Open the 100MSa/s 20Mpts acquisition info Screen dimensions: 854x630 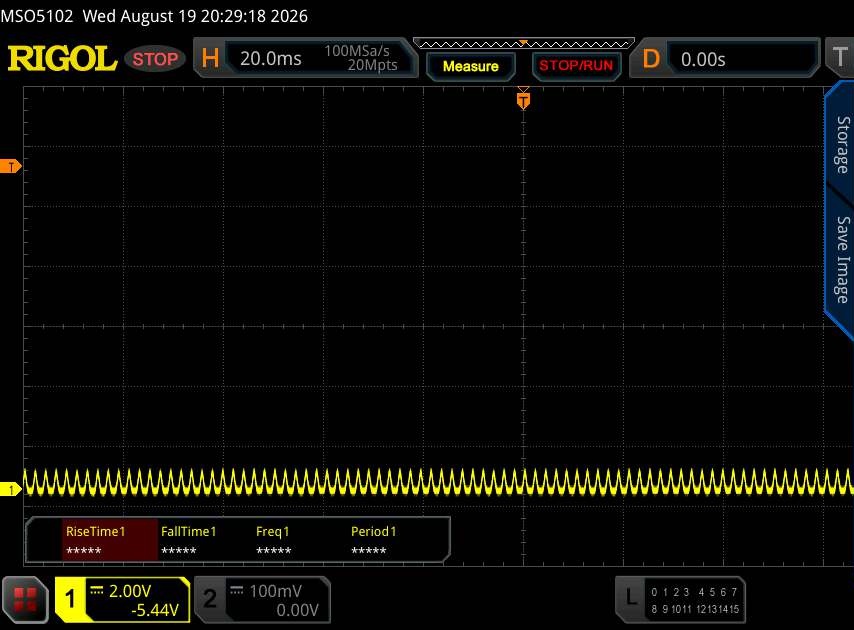tap(361, 58)
